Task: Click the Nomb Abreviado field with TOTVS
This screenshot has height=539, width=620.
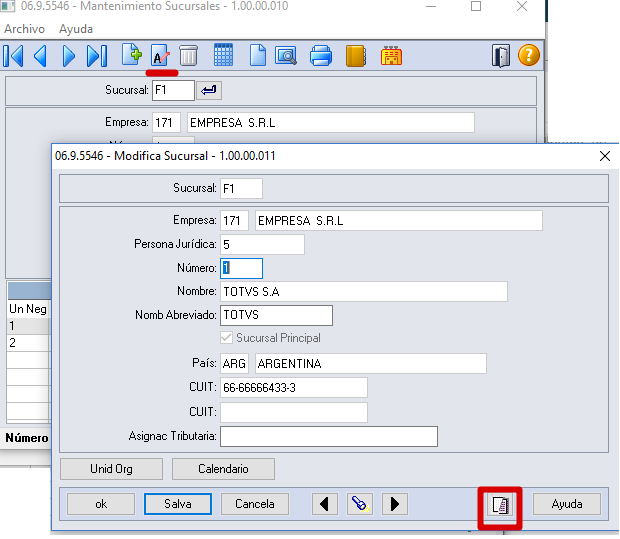Action: point(276,315)
